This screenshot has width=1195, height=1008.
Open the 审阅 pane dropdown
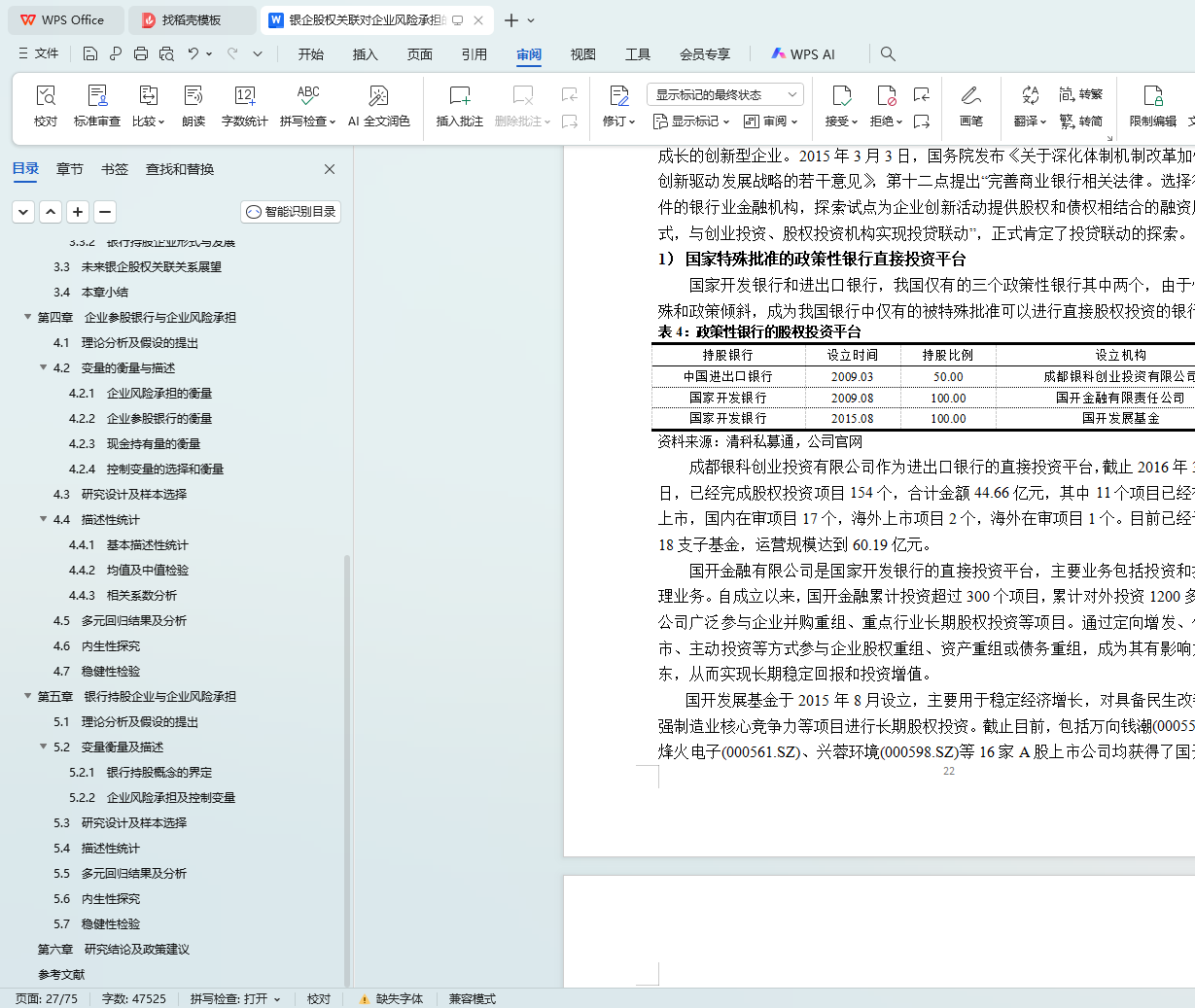(x=771, y=122)
